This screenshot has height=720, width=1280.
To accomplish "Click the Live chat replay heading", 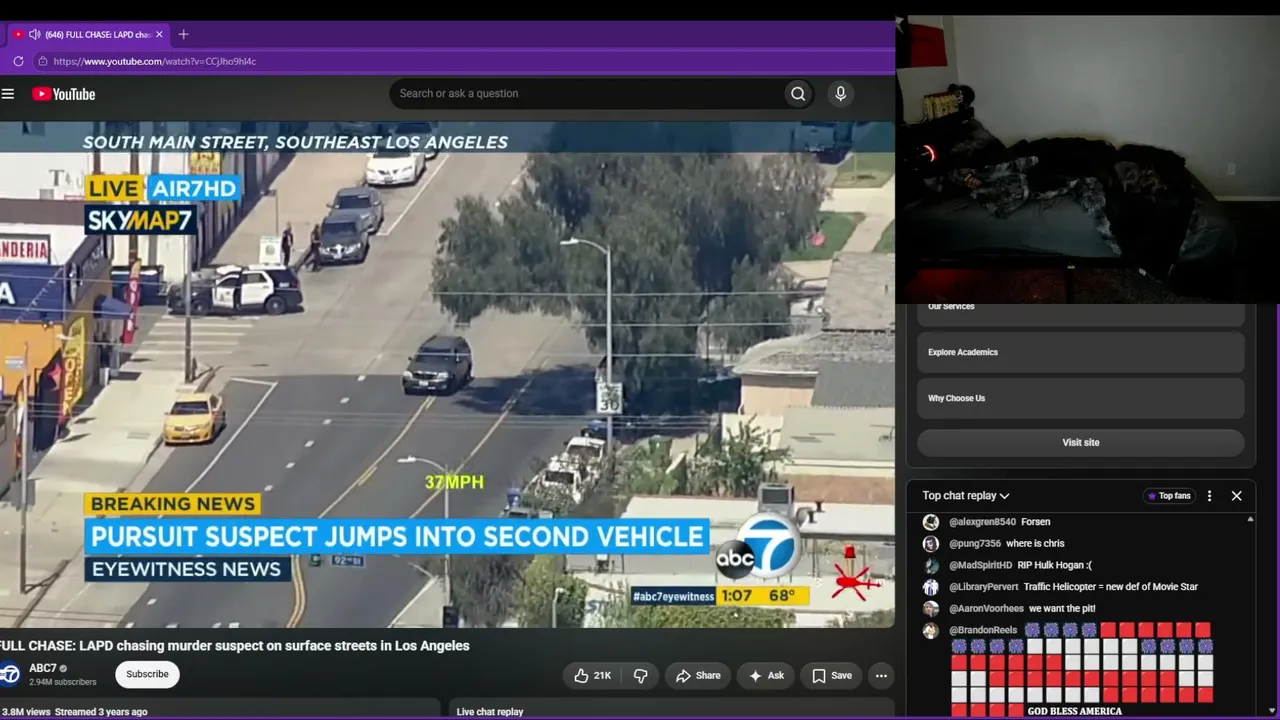I will tap(490, 712).
